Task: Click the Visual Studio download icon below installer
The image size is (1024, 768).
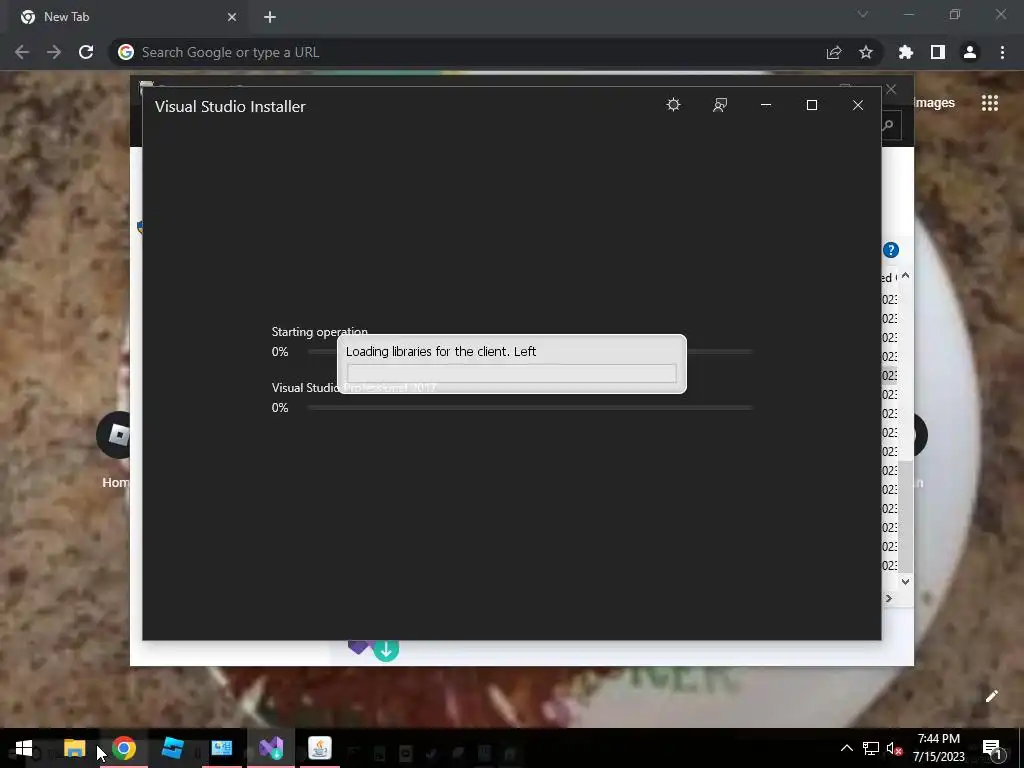Action: pos(373,650)
